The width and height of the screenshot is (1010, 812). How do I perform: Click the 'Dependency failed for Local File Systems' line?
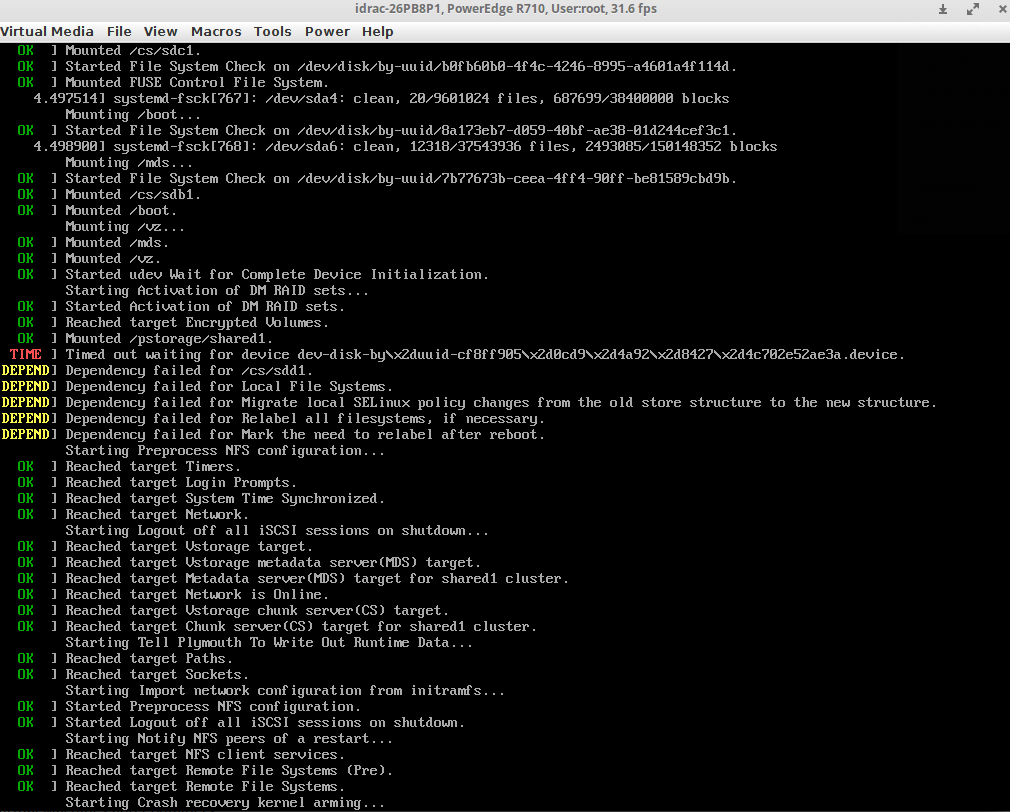click(x=229, y=386)
